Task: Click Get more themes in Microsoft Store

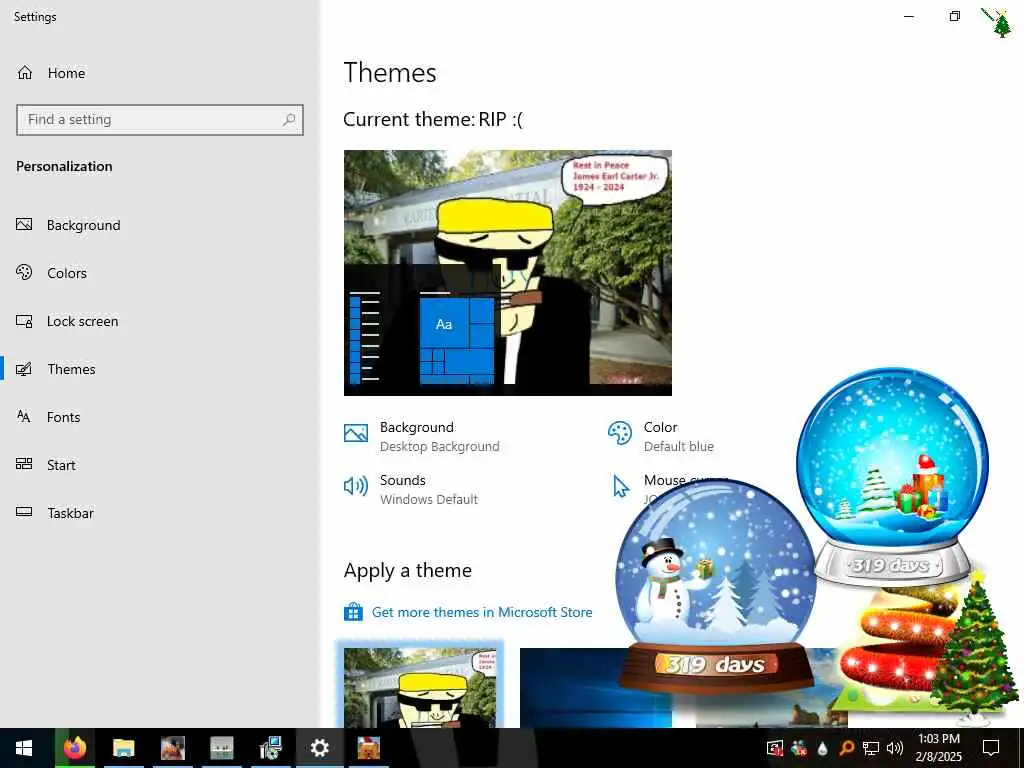Action: pos(482,613)
